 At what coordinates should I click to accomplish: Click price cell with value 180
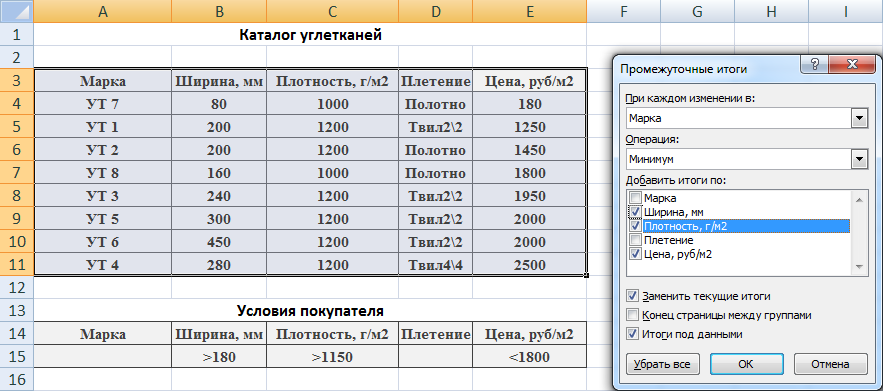[529, 104]
